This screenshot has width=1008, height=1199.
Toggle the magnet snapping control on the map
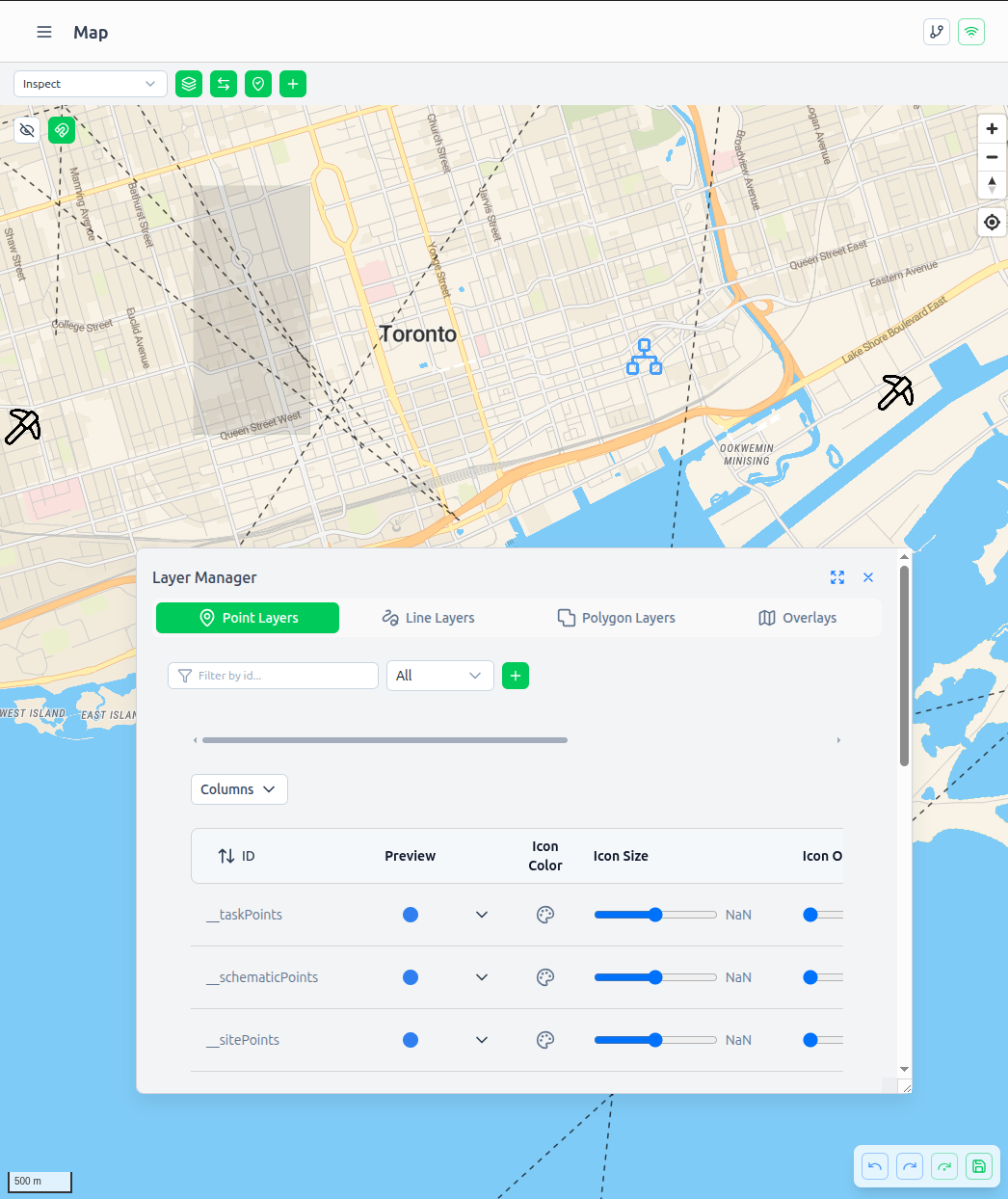pos(62,130)
